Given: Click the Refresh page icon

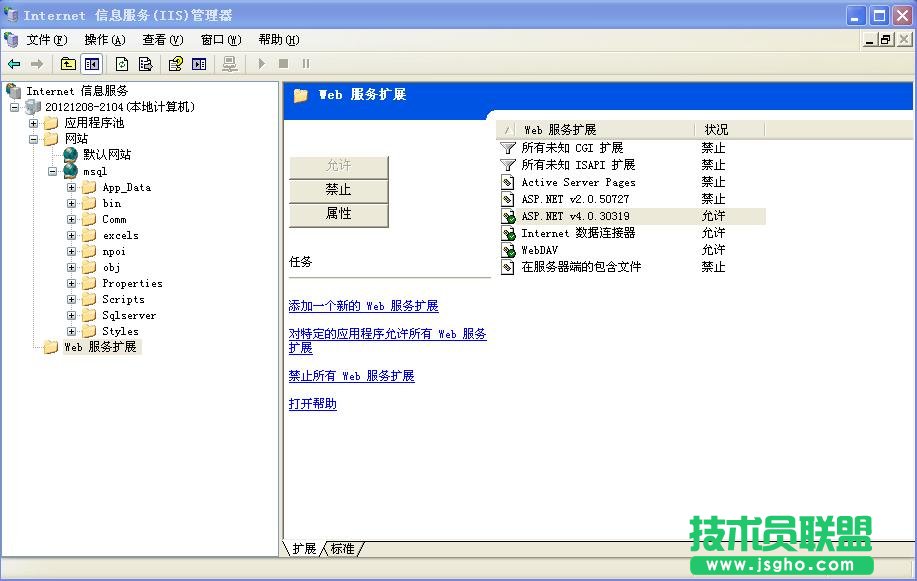Looking at the screenshot, I should point(120,63).
